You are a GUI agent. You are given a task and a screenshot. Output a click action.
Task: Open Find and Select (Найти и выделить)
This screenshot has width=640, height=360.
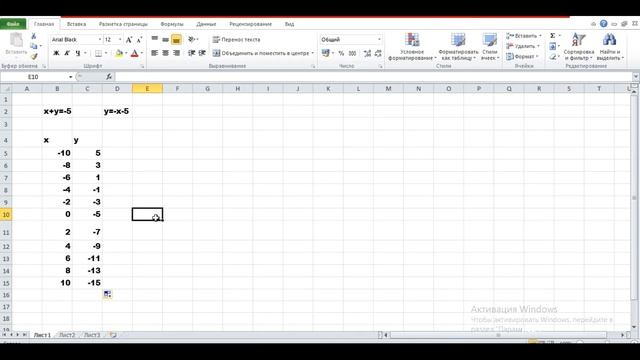610,47
